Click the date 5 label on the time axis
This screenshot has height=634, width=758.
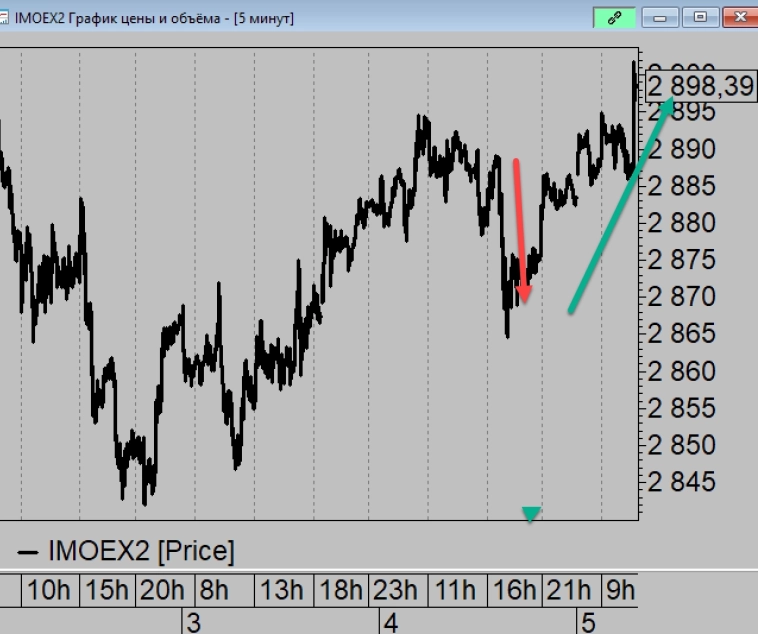(x=588, y=623)
